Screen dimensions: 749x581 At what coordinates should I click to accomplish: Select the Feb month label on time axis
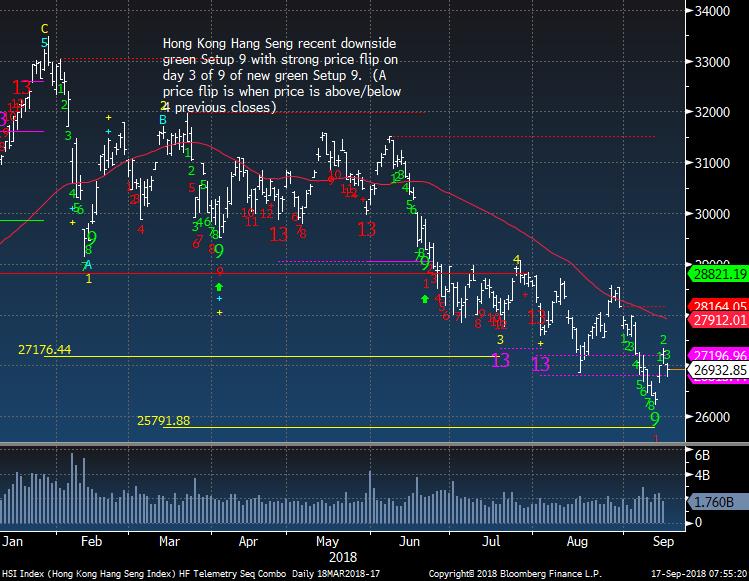pyautogui.click(x=91, y=541)
